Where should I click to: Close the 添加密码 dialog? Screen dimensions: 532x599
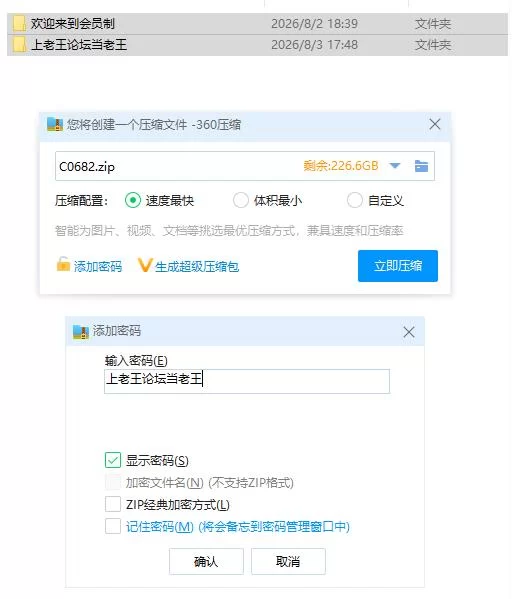click(409, 332)
